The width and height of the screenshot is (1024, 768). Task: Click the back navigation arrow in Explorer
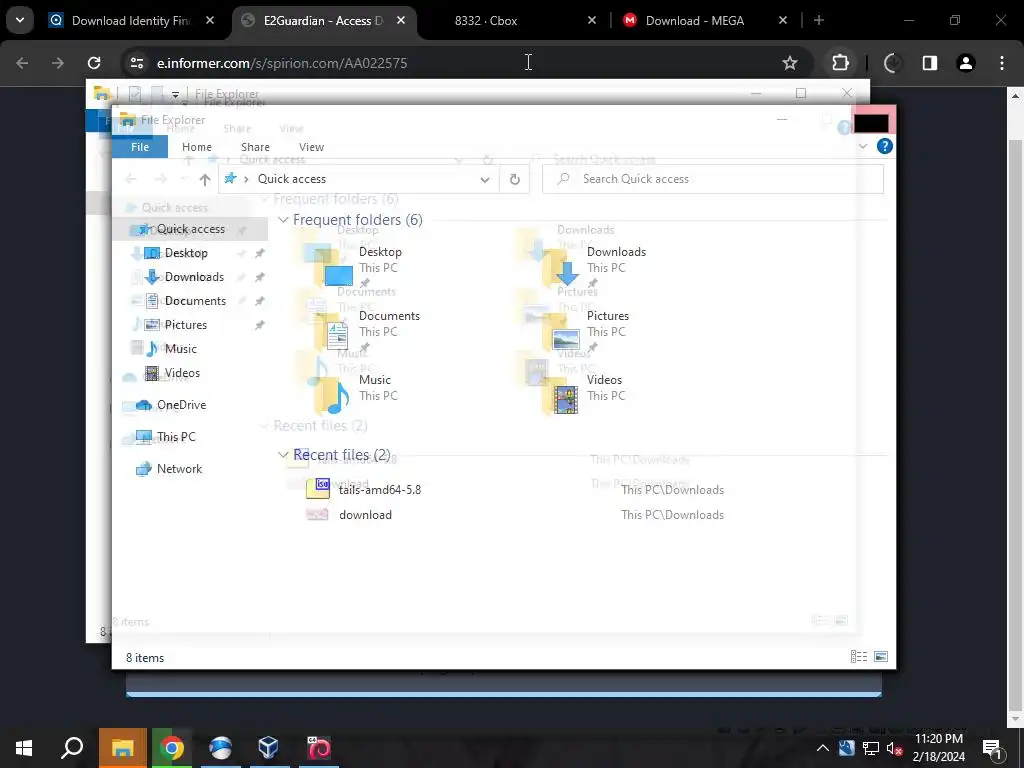click(x=131, y=179)
